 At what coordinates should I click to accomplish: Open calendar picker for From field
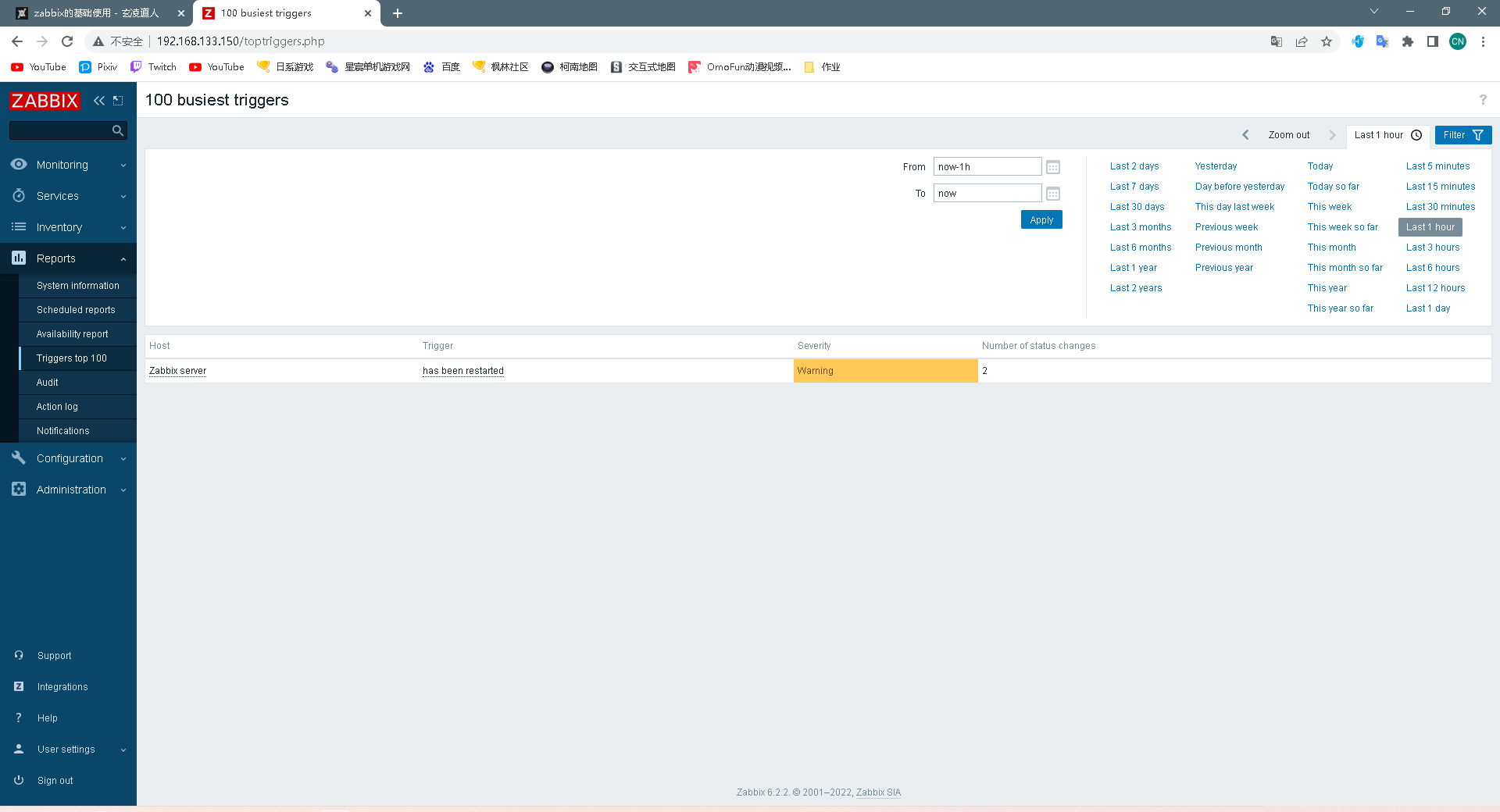point(1053,167)
